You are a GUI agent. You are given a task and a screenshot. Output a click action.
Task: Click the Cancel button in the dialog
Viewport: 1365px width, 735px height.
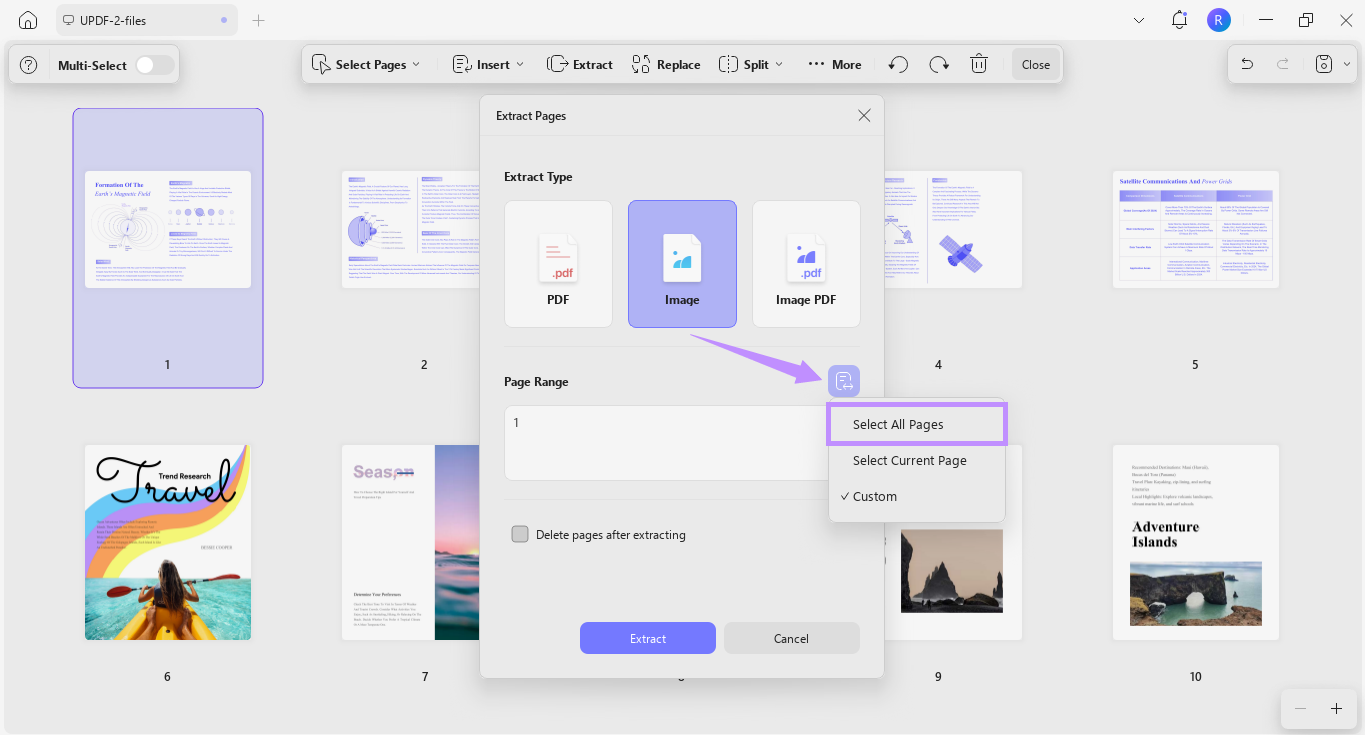[x=791, y=638]
